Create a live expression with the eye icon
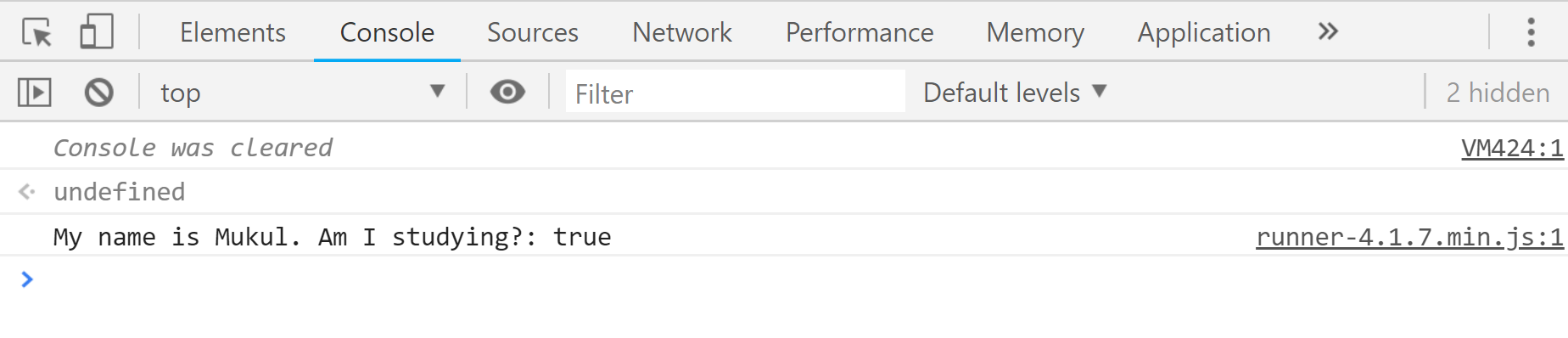Image resolution: width=1568 pixels, height=338 pixels. pyautogui.click(x=507, y=92)
